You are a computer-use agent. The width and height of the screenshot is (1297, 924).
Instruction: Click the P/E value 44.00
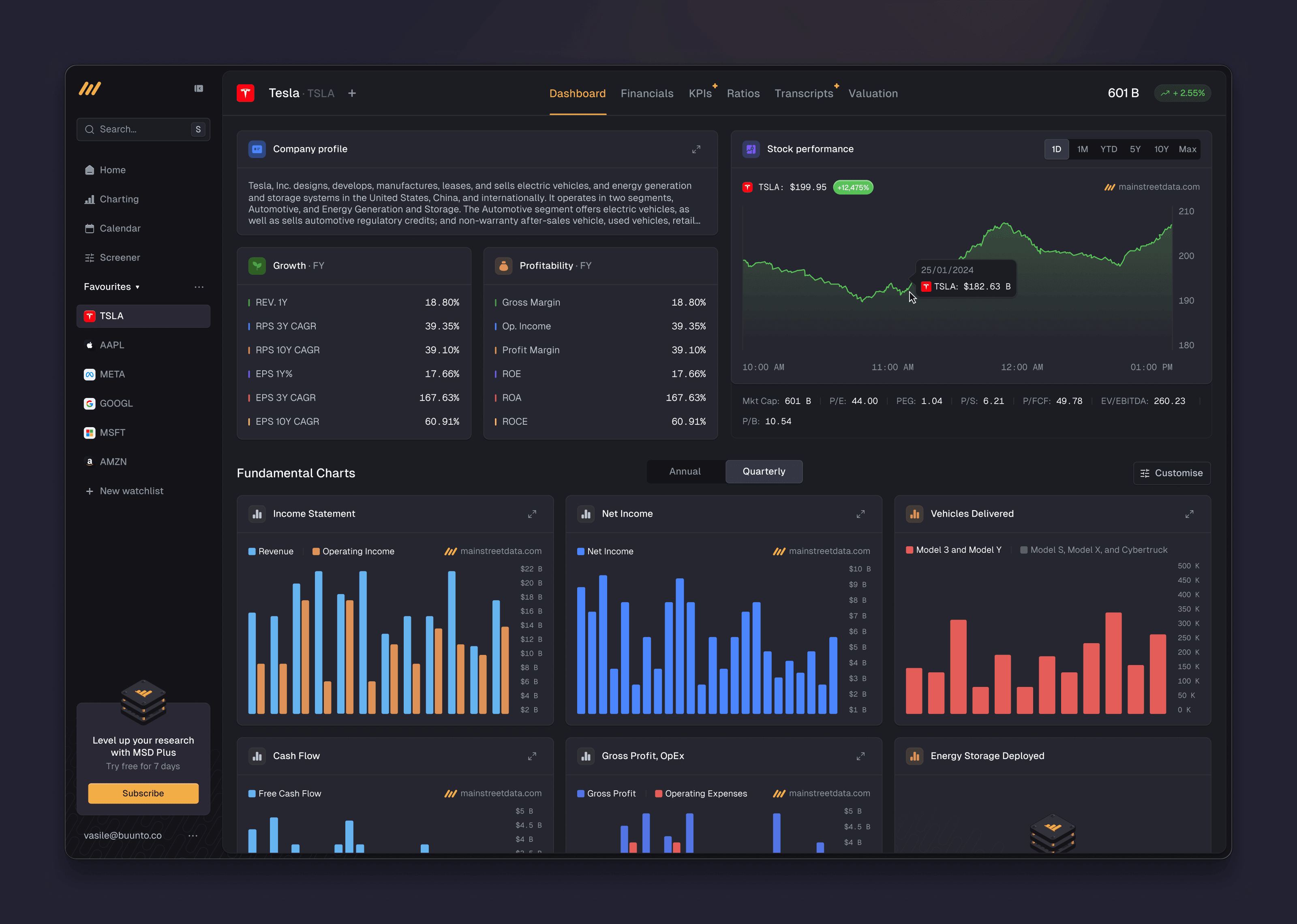(865, 400)
